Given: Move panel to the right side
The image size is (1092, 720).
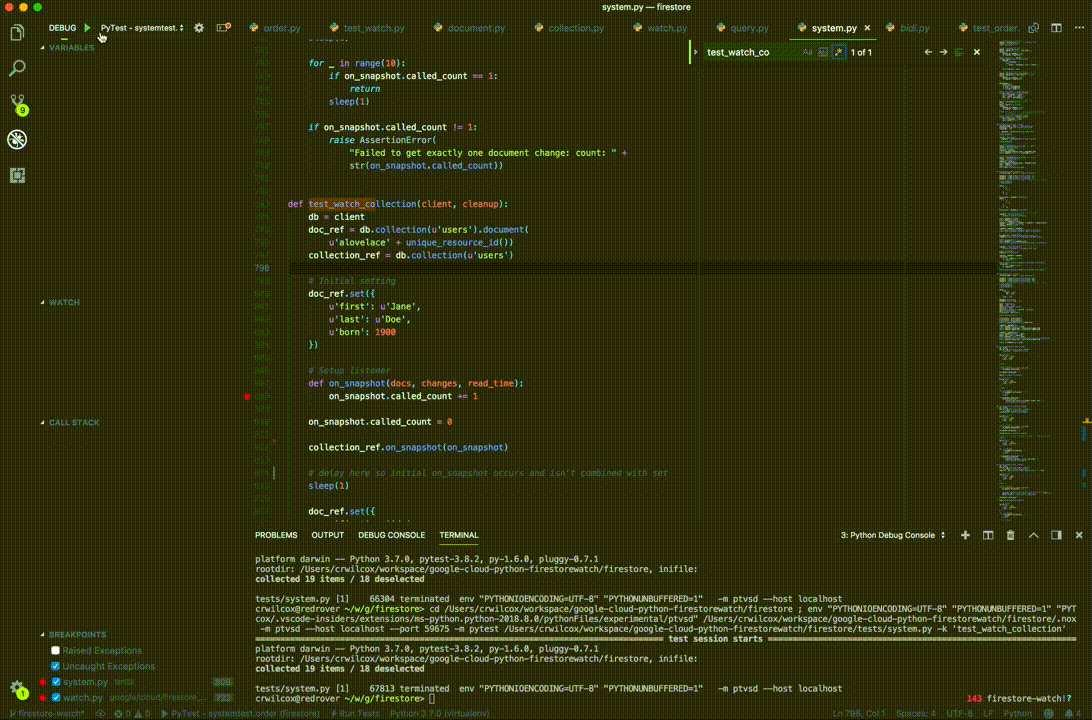Looking at the screenshot, I should [x=1056, y=535].
